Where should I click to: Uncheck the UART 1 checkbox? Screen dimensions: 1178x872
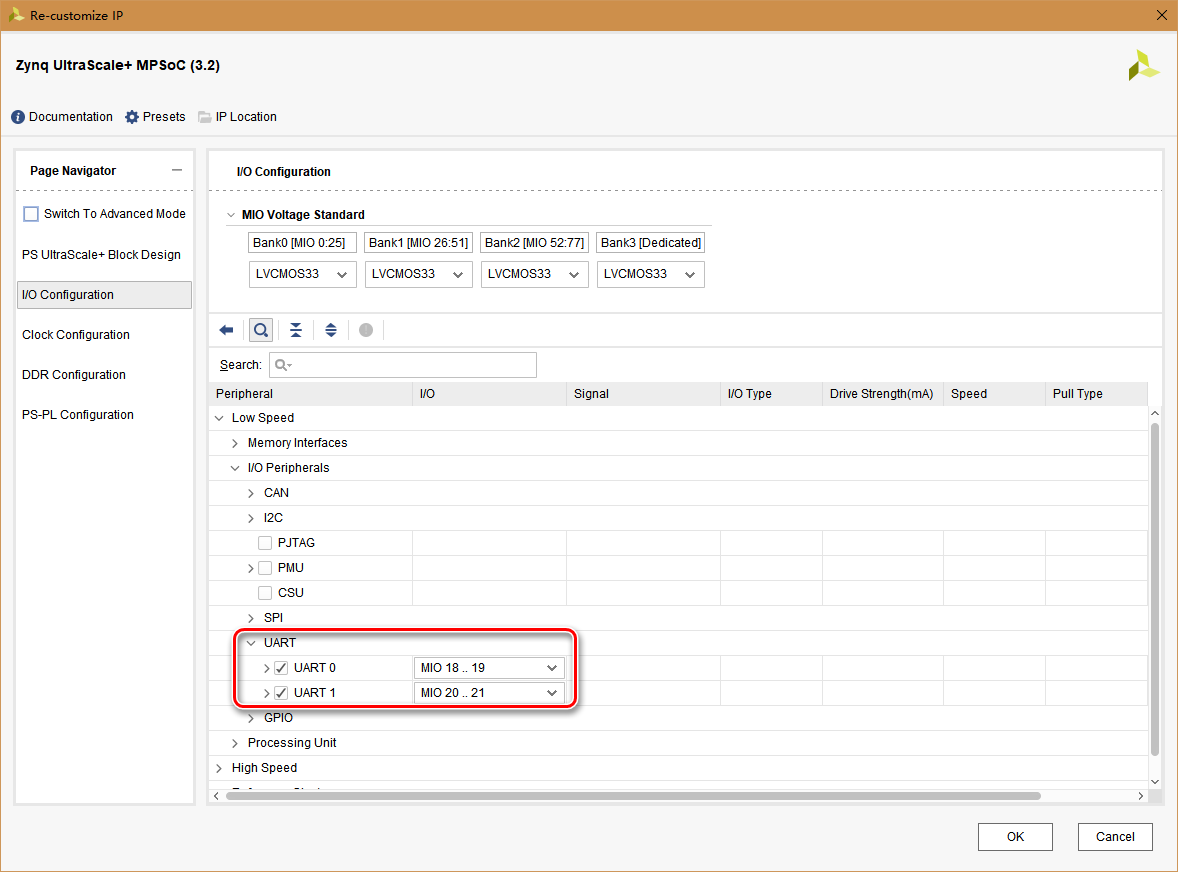(x=281, y=692)
